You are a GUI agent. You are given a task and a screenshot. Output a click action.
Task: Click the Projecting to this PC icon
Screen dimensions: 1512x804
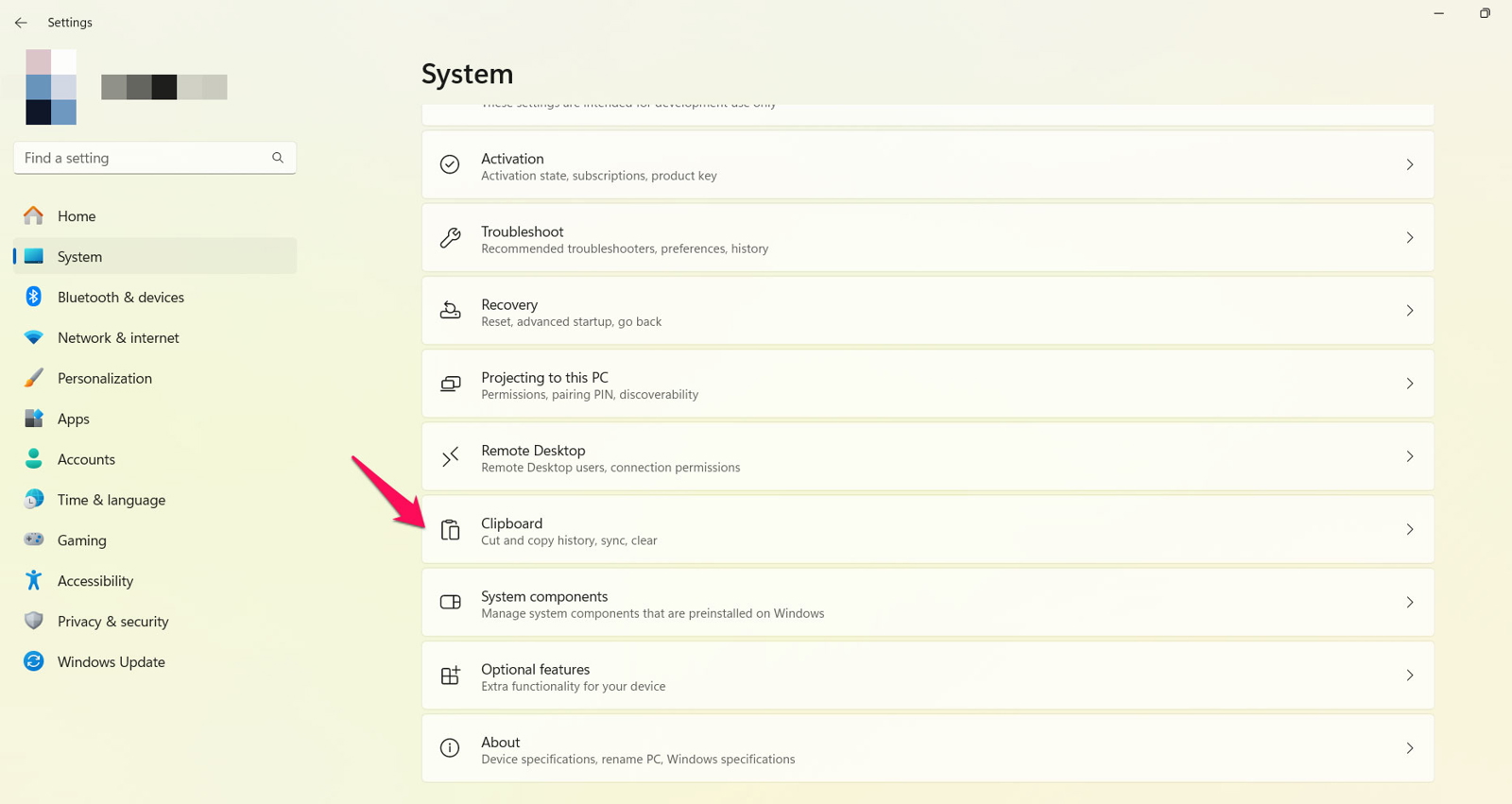point(451,384)
